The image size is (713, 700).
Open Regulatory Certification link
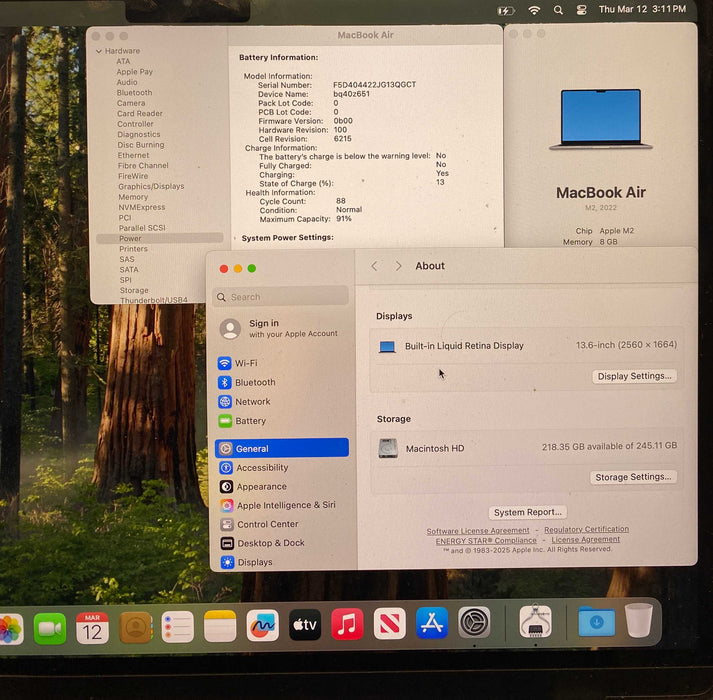coord(587,529)
